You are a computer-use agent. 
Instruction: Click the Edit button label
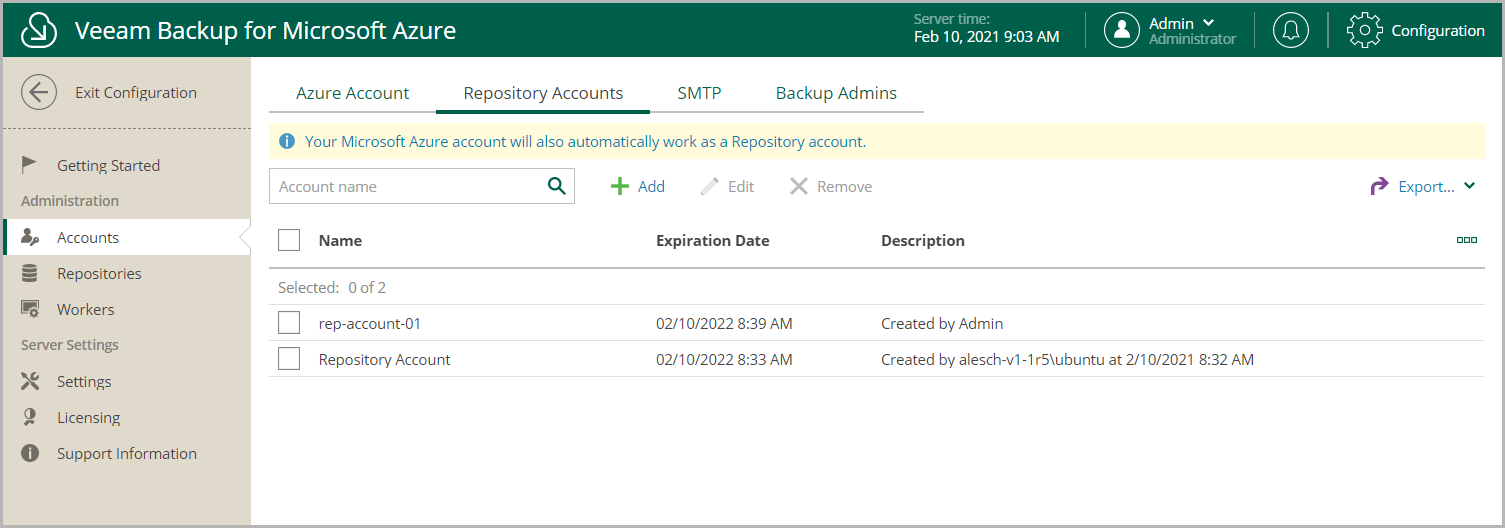pyautogui.click(x=741, y=186)
